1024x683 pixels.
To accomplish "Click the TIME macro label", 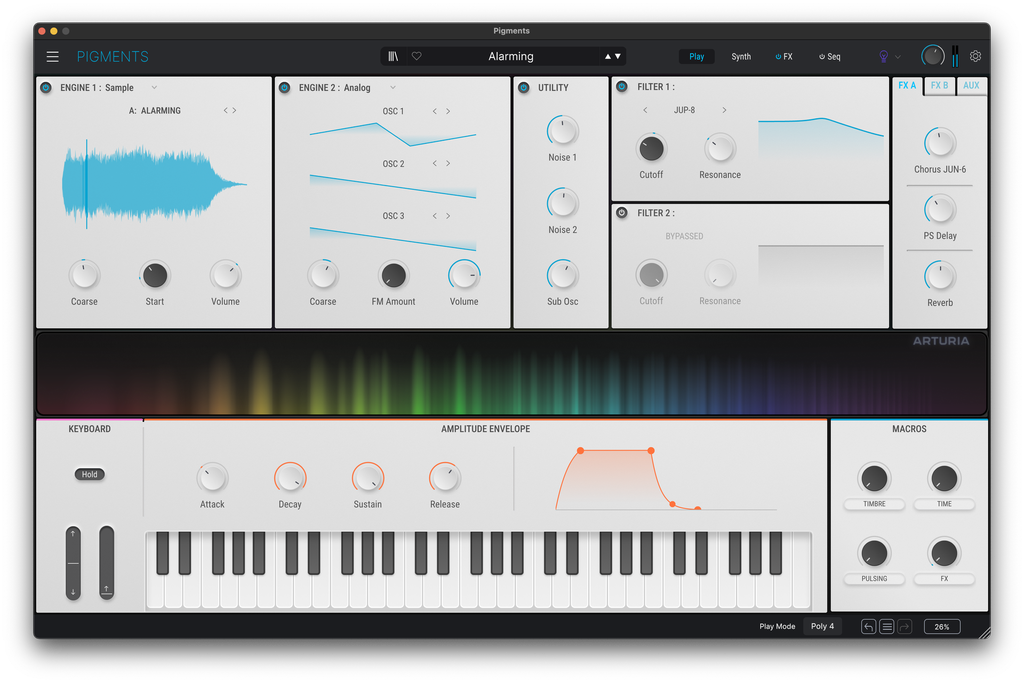I will pos(944,504).
